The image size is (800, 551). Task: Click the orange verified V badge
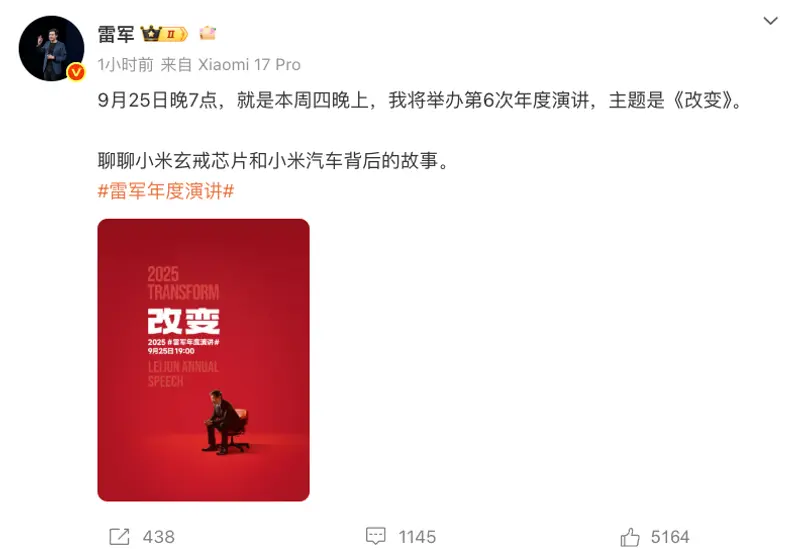click(x=76, y=72)
